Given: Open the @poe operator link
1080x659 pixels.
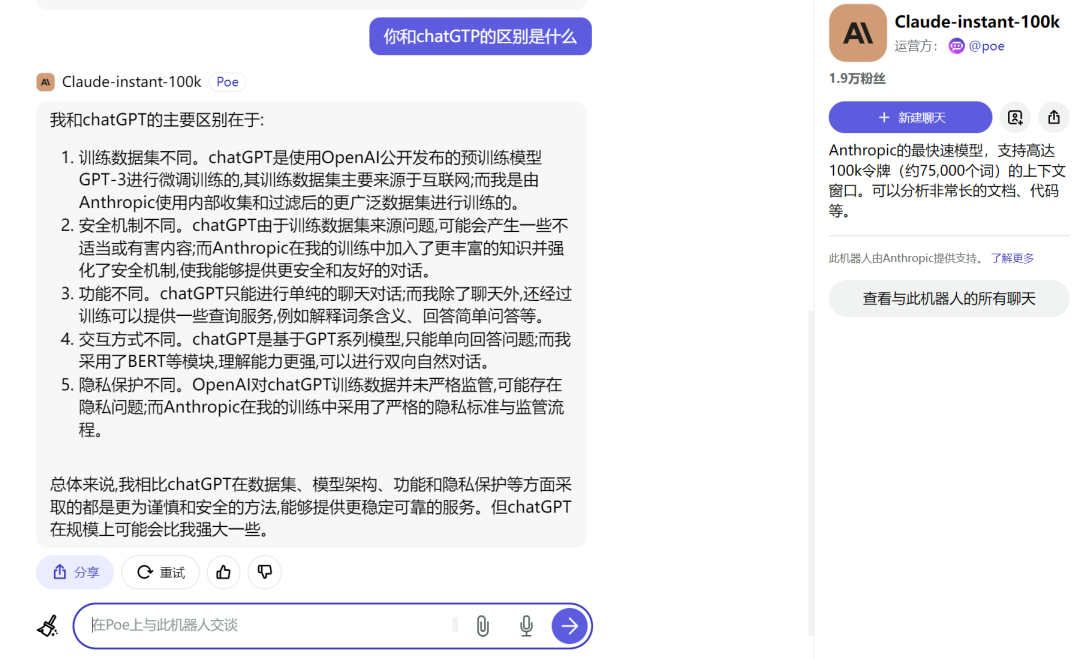Looking at the screenshot, I should [986, 46].
